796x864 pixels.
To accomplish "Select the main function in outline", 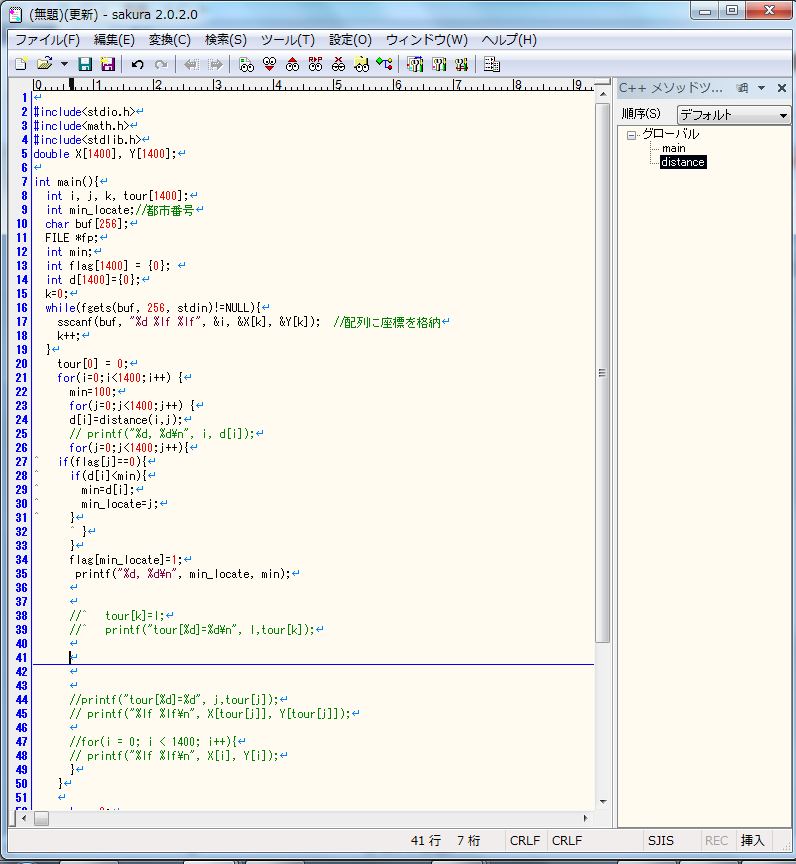I will (x=673, y=148).
